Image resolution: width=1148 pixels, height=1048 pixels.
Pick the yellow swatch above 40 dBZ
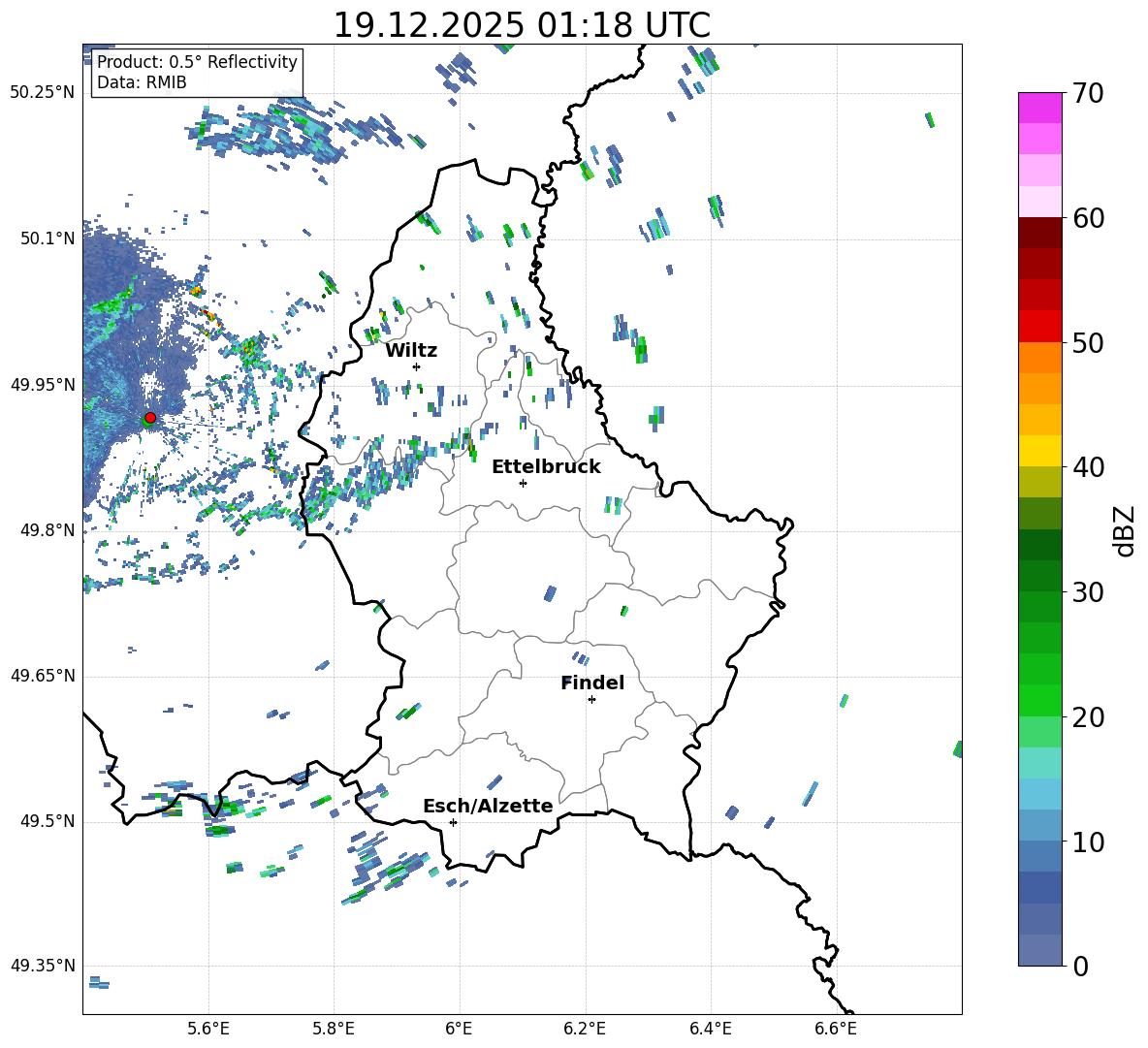tap(1040, 451)
